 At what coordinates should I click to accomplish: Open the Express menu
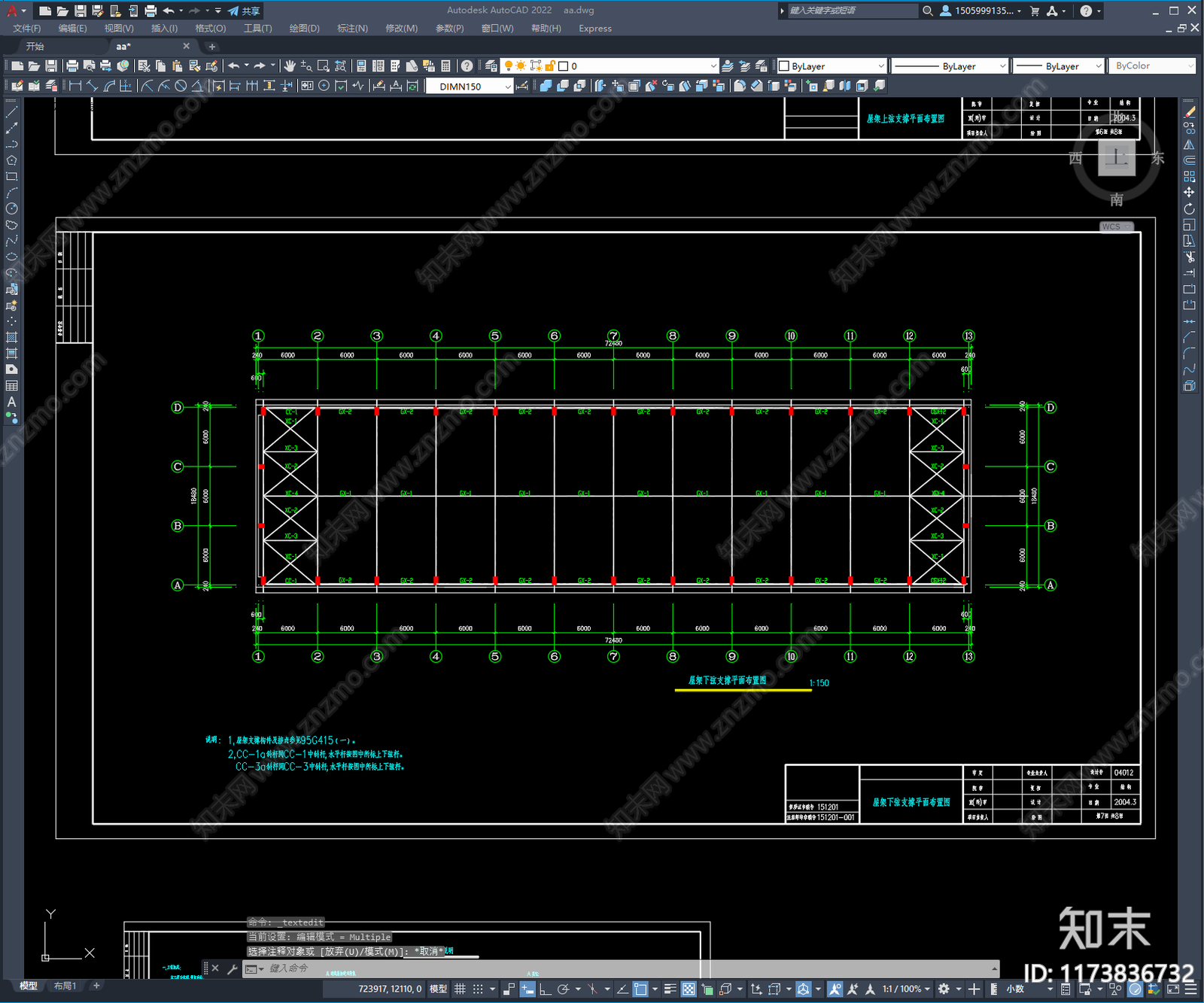pos(595,29)
